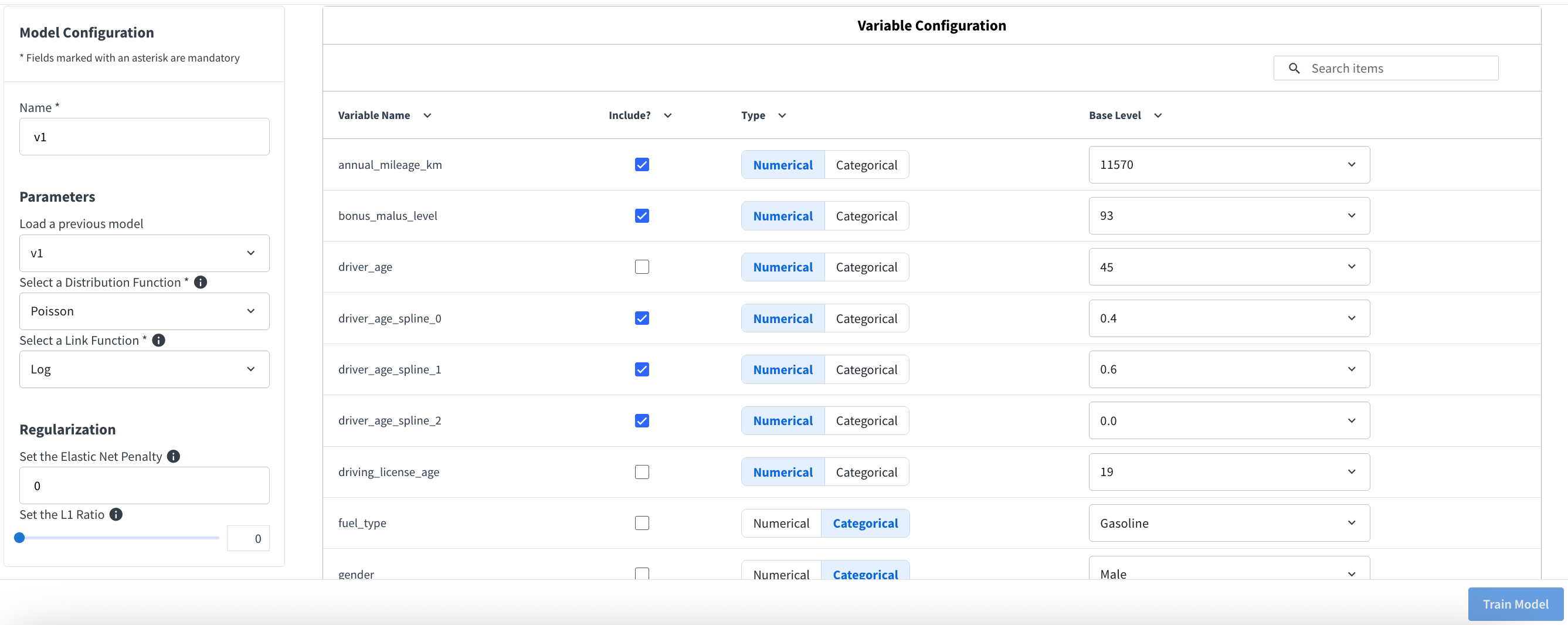Check include for driver_age

(x=642, y=267)
